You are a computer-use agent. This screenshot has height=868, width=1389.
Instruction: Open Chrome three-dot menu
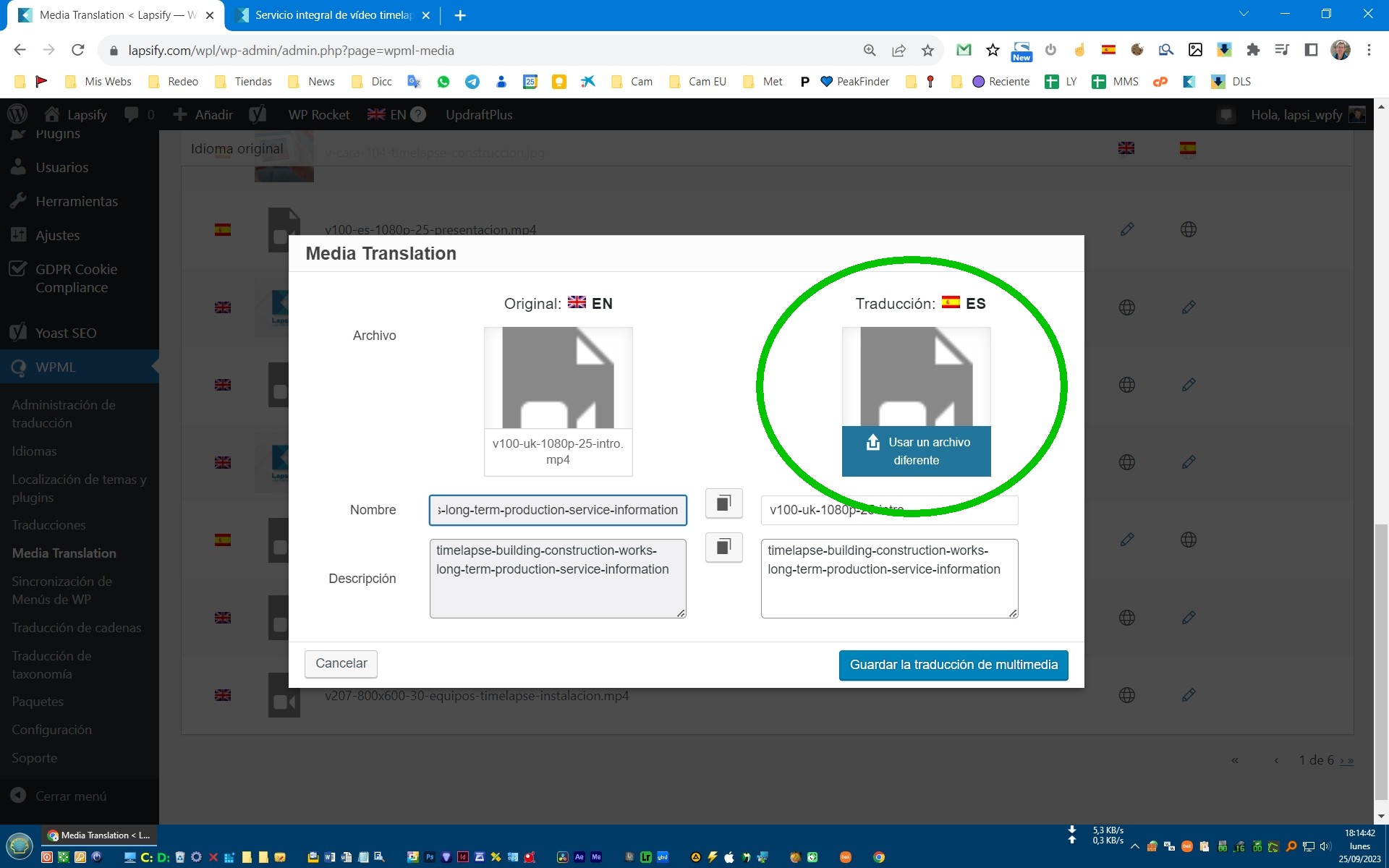(x=1369, y=50)
